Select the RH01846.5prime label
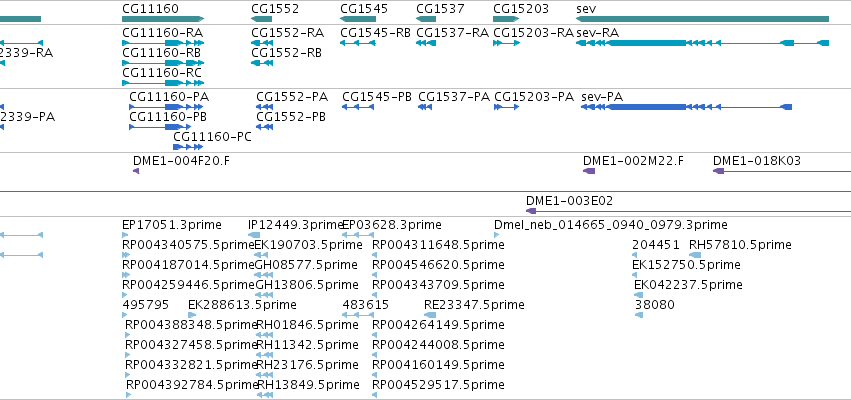The image size is (851, 400). point(307,325)
